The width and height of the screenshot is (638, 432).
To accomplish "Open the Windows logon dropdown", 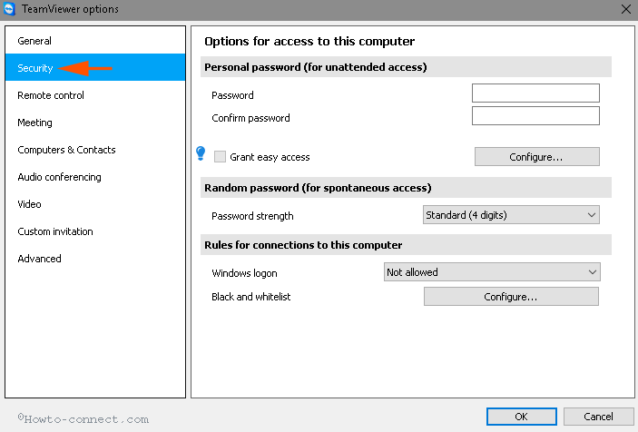I will (492, 272).
